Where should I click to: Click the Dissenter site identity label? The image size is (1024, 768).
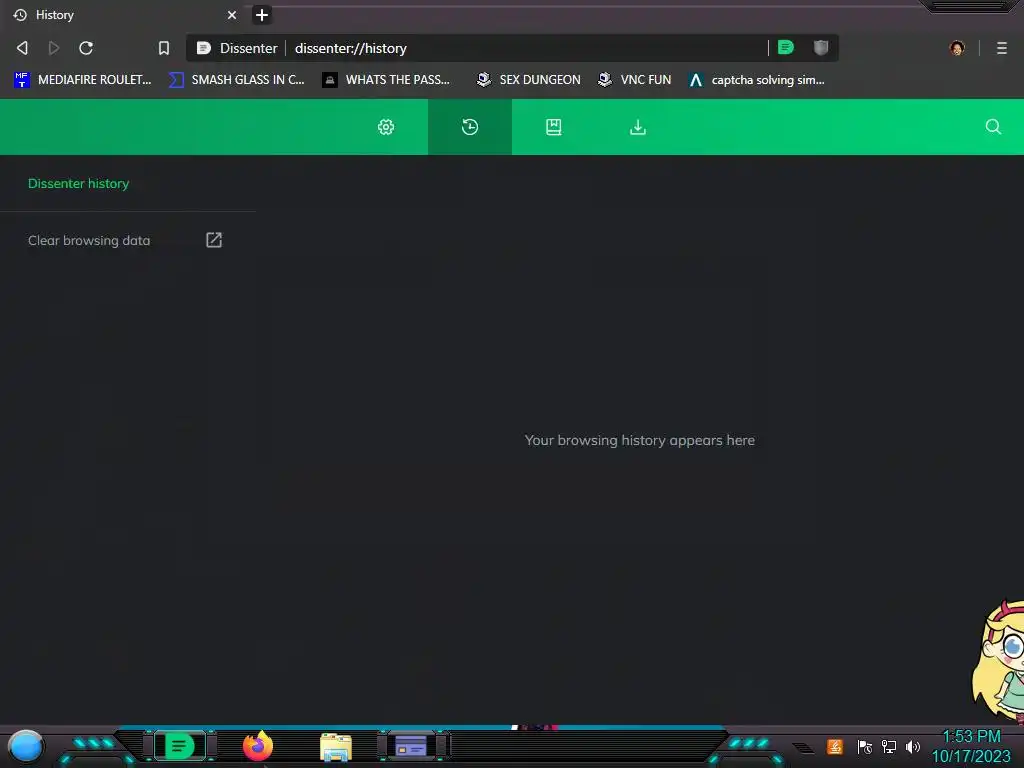pyautogui.click(x=238, y=48)
